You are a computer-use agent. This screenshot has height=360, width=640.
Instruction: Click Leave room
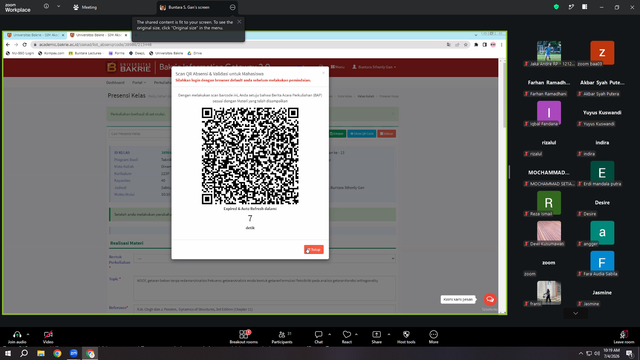(624, 337)
